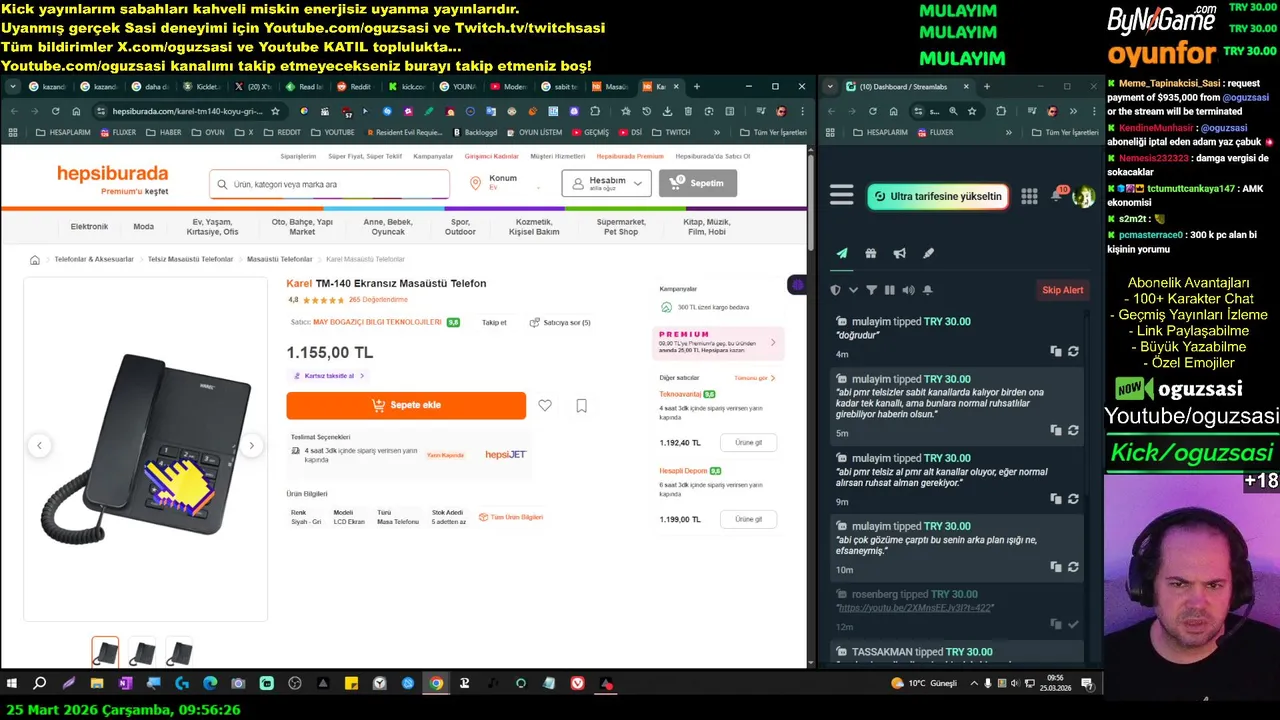
Task: Open the HESAPLARIM bookmark folder in the hepsiburada window
Action: point(64,132)
